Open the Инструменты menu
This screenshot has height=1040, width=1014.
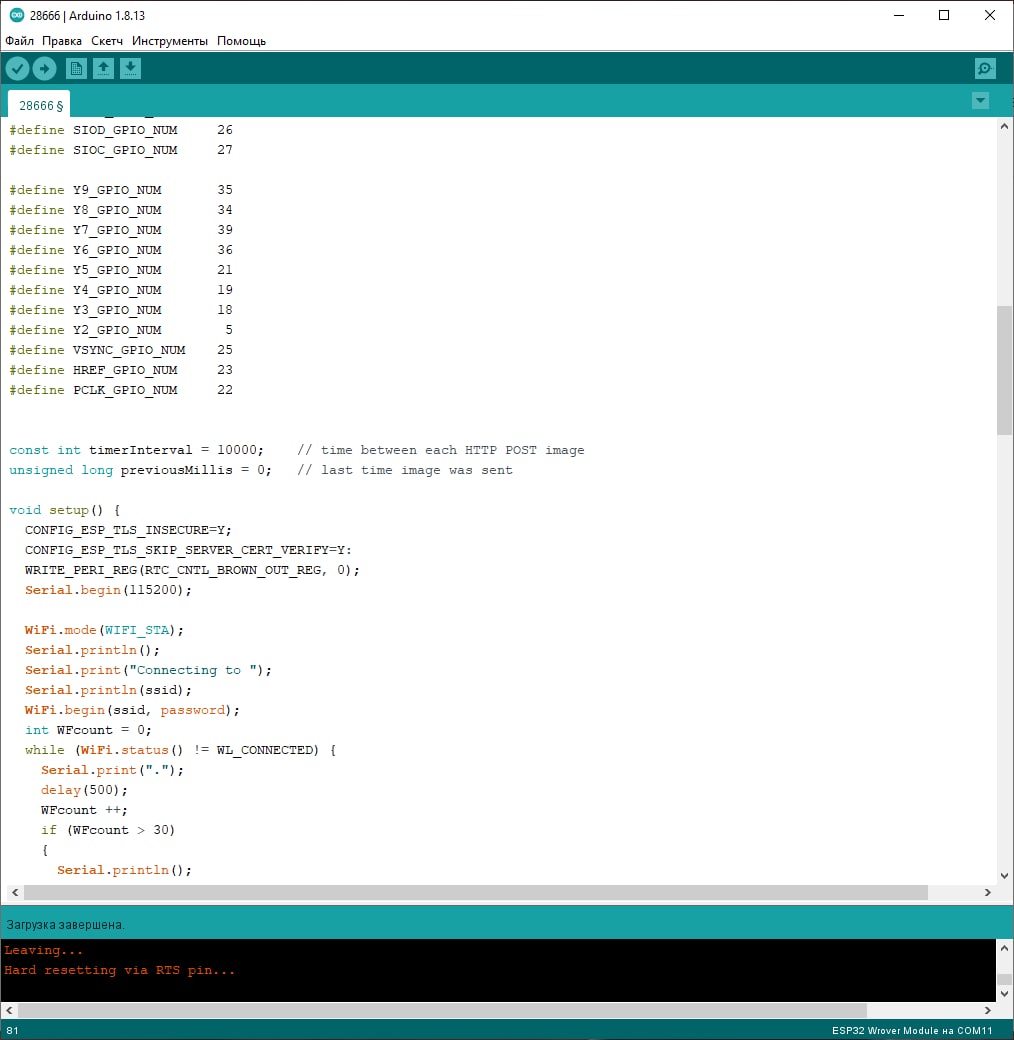[170, 41]
